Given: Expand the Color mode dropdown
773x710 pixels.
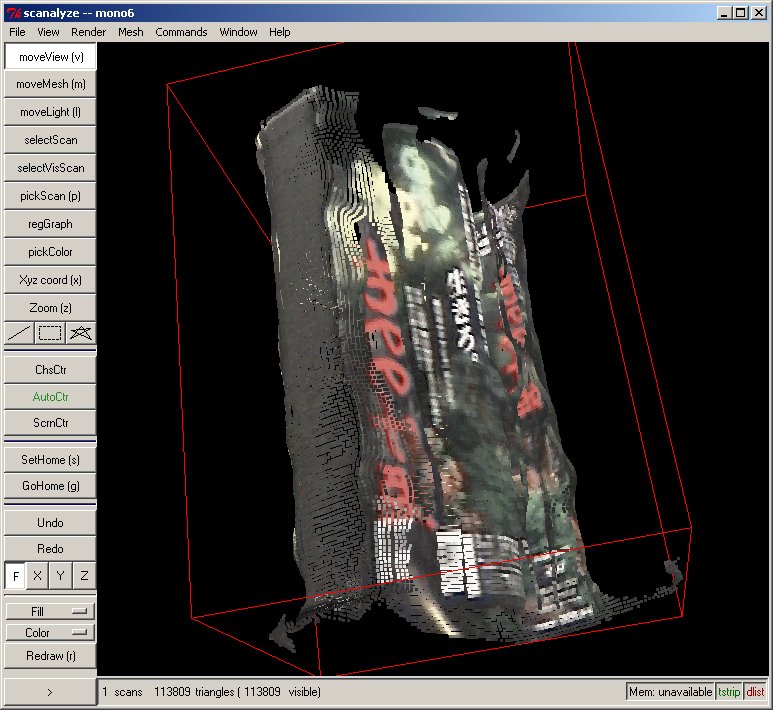Looking at the screenshot, I should pyautogui.click(x=50, y=633).
